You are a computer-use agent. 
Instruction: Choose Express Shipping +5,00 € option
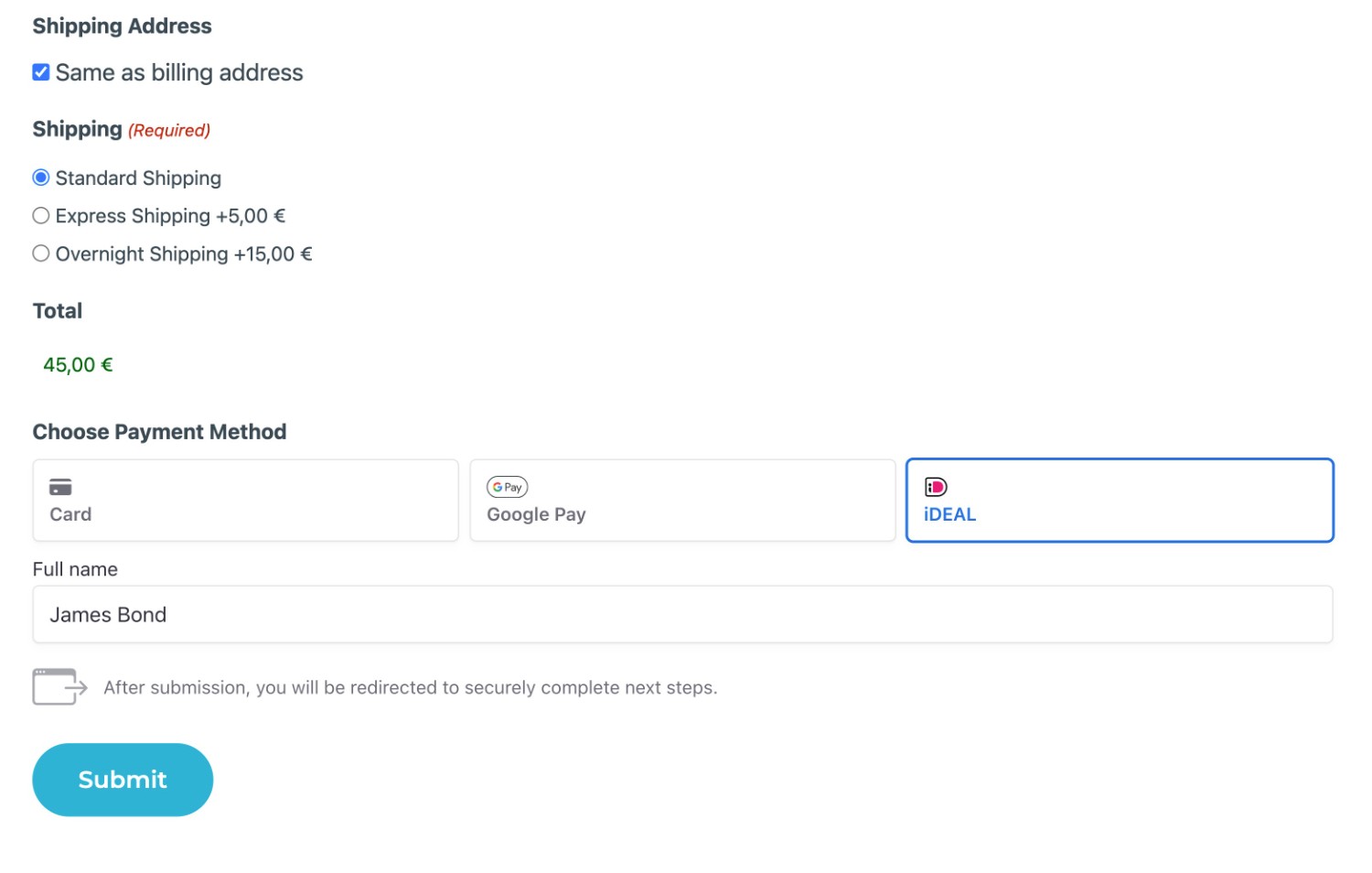(41, 216)
